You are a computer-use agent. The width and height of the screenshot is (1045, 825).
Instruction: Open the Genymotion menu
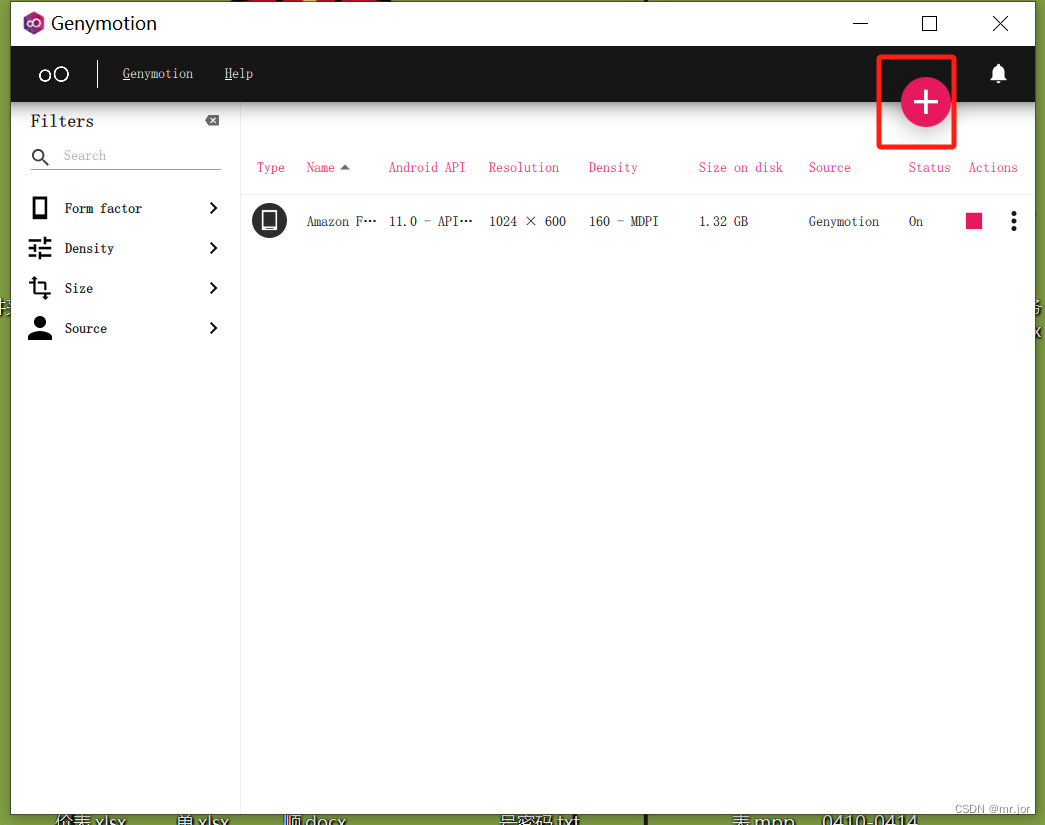tap(157, 74)
